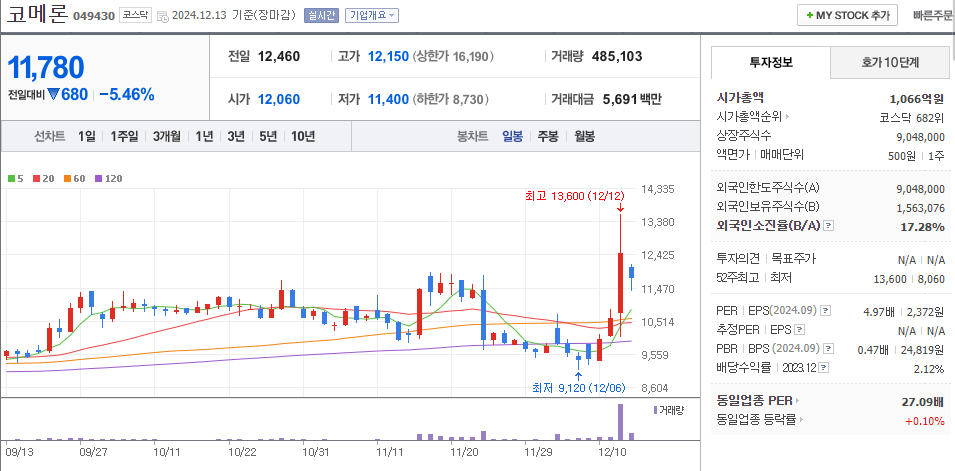Select the 주봉 weekly candle chart
The image size is (955, 471).
pyautogui.click(x=548, y=136)
